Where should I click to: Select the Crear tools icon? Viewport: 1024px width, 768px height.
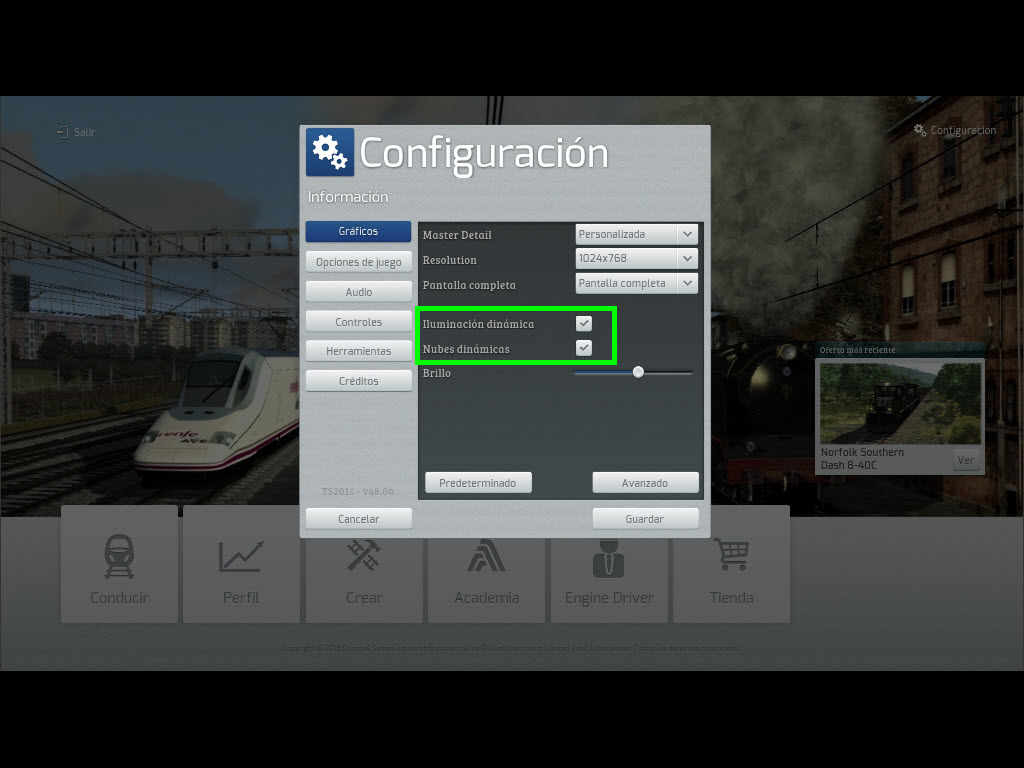tap(363, 557)
